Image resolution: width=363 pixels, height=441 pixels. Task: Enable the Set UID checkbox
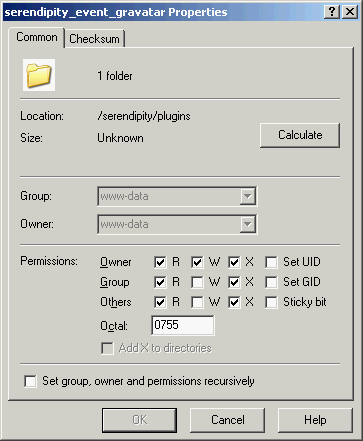[x=271, y=262]
